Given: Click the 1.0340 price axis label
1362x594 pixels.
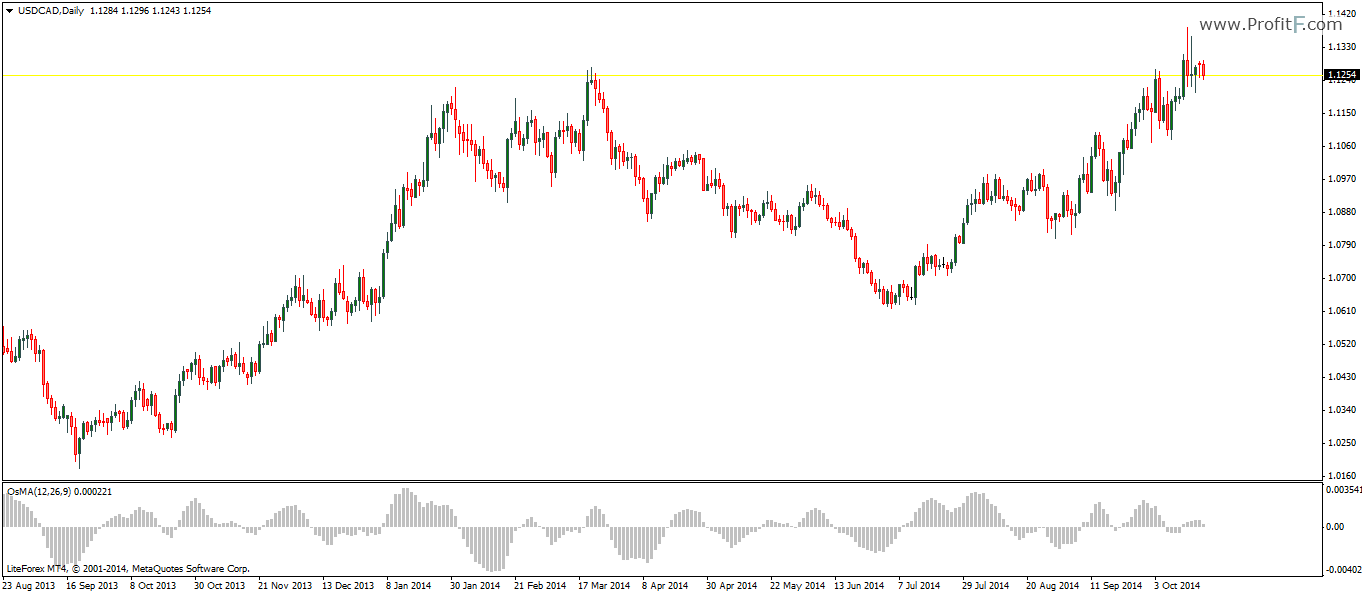Looking at the screenshot, I should (1341, 410).
